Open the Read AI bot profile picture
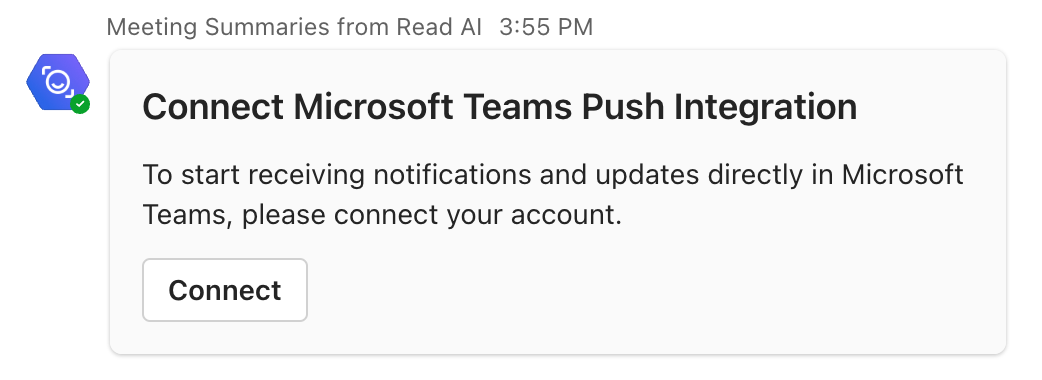Image resolution: width=1042 pixels, height=380 pixels. pos(58,82)
